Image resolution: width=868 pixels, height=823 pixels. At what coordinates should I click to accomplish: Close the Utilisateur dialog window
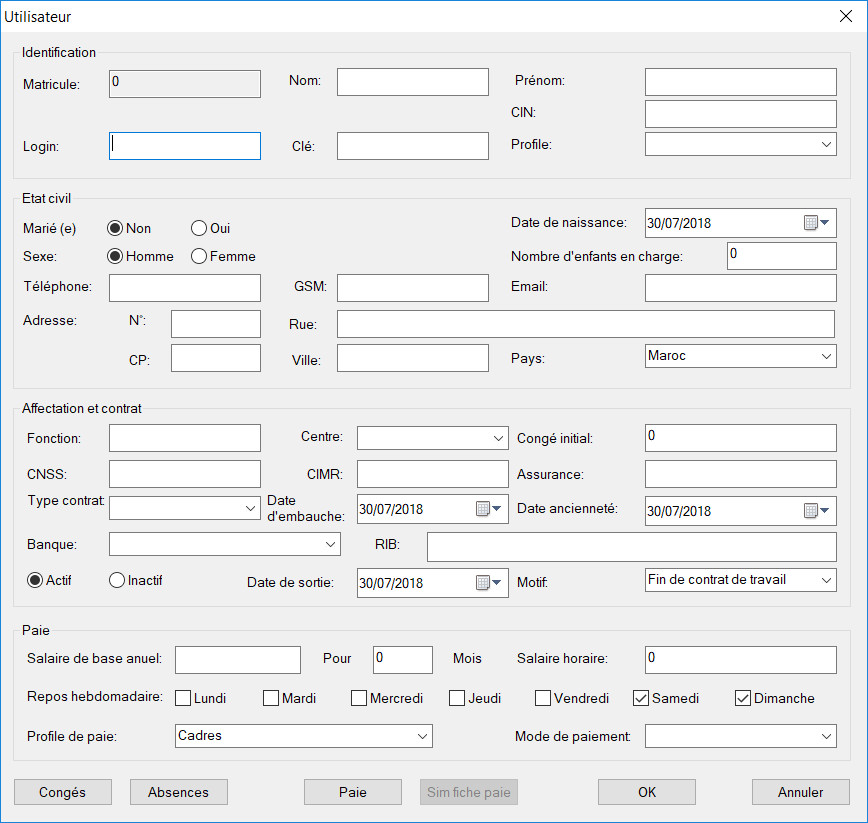(844, 15)
